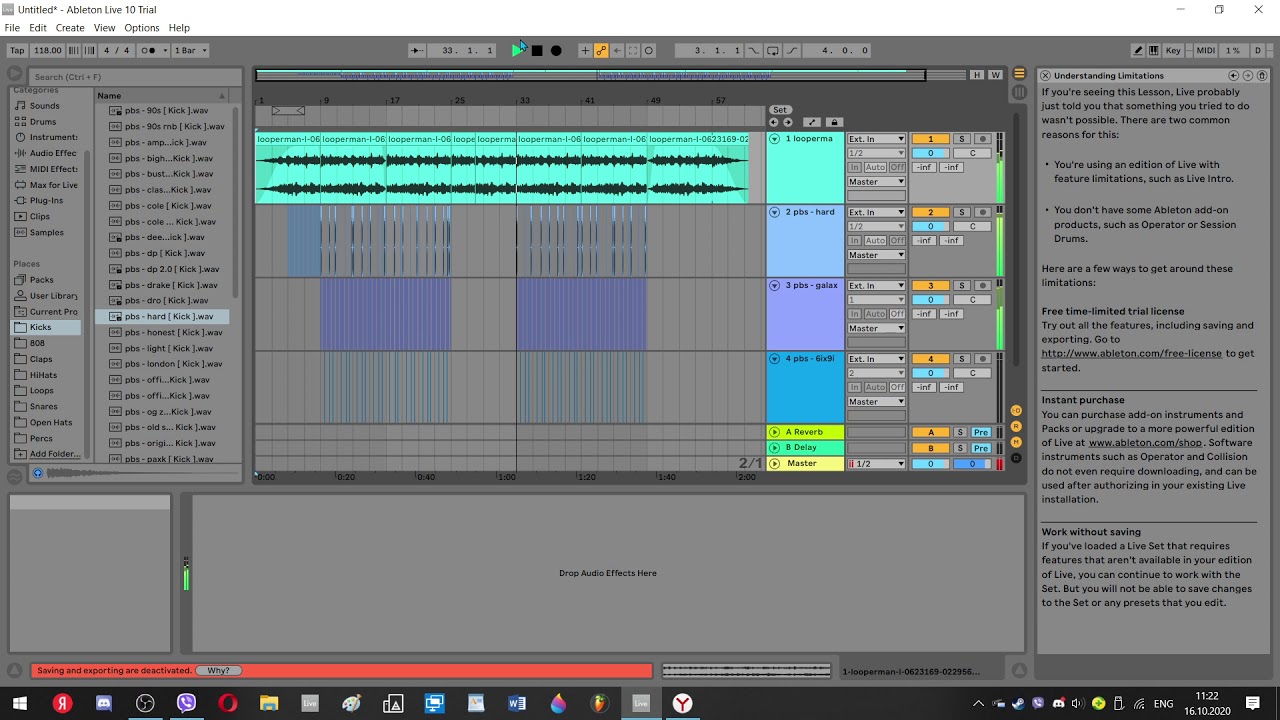Fold track 4 pbs - 6ix9i
This screenshot has width=1280, height=720.
[x=775, y=358]
